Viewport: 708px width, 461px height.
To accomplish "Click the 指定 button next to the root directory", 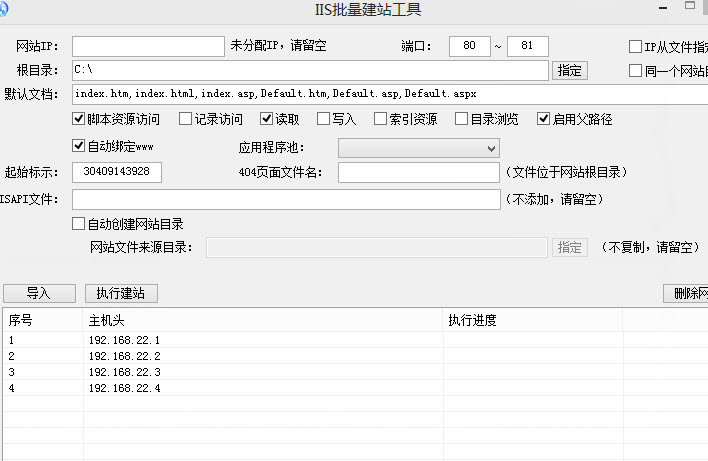I will point(569,70).
